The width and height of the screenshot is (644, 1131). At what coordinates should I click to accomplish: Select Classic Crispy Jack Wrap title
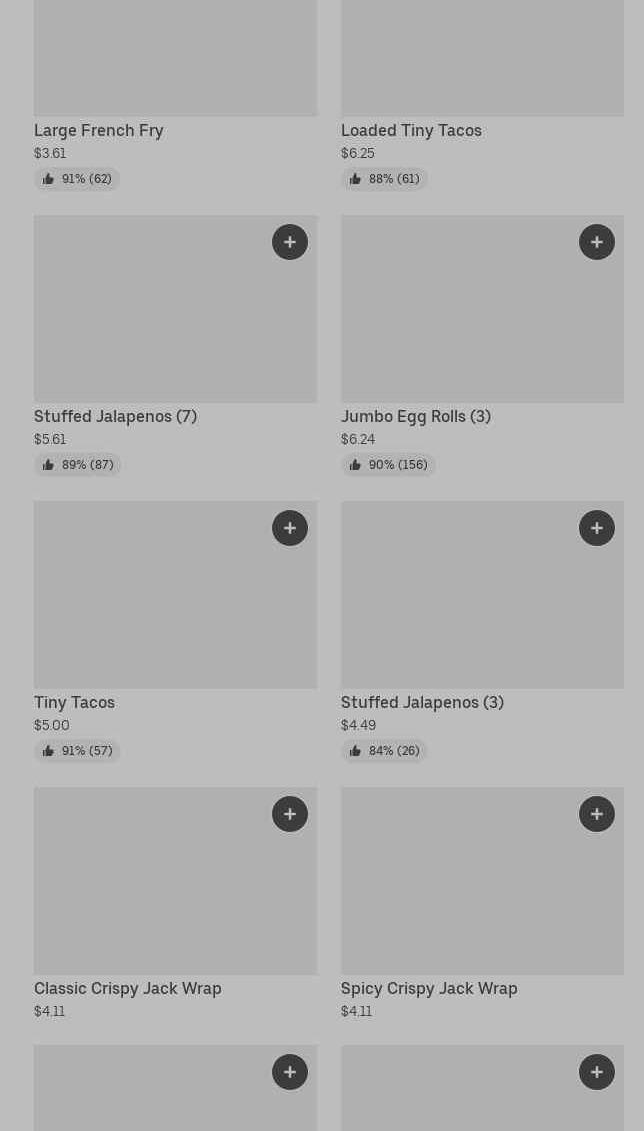pos(128,988)
